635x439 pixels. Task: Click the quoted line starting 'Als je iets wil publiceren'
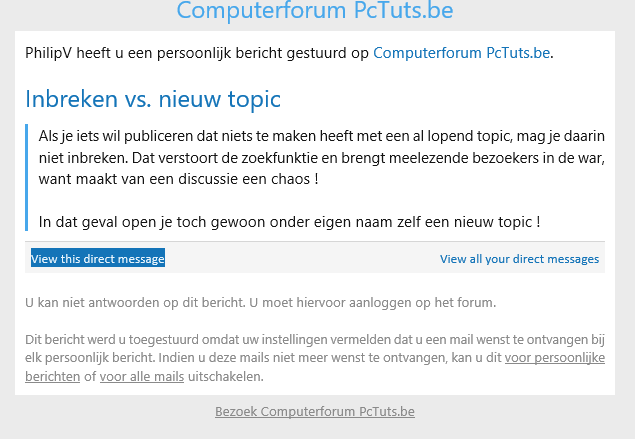322,136
